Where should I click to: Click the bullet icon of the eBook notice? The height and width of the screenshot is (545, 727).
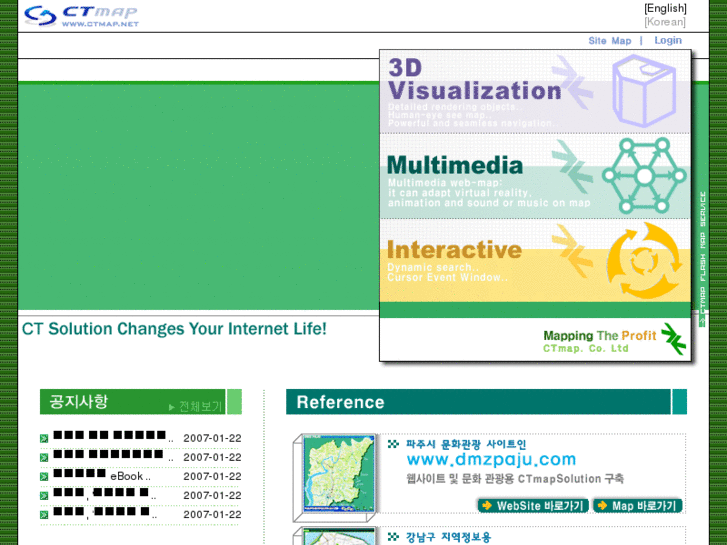(44, 477)
